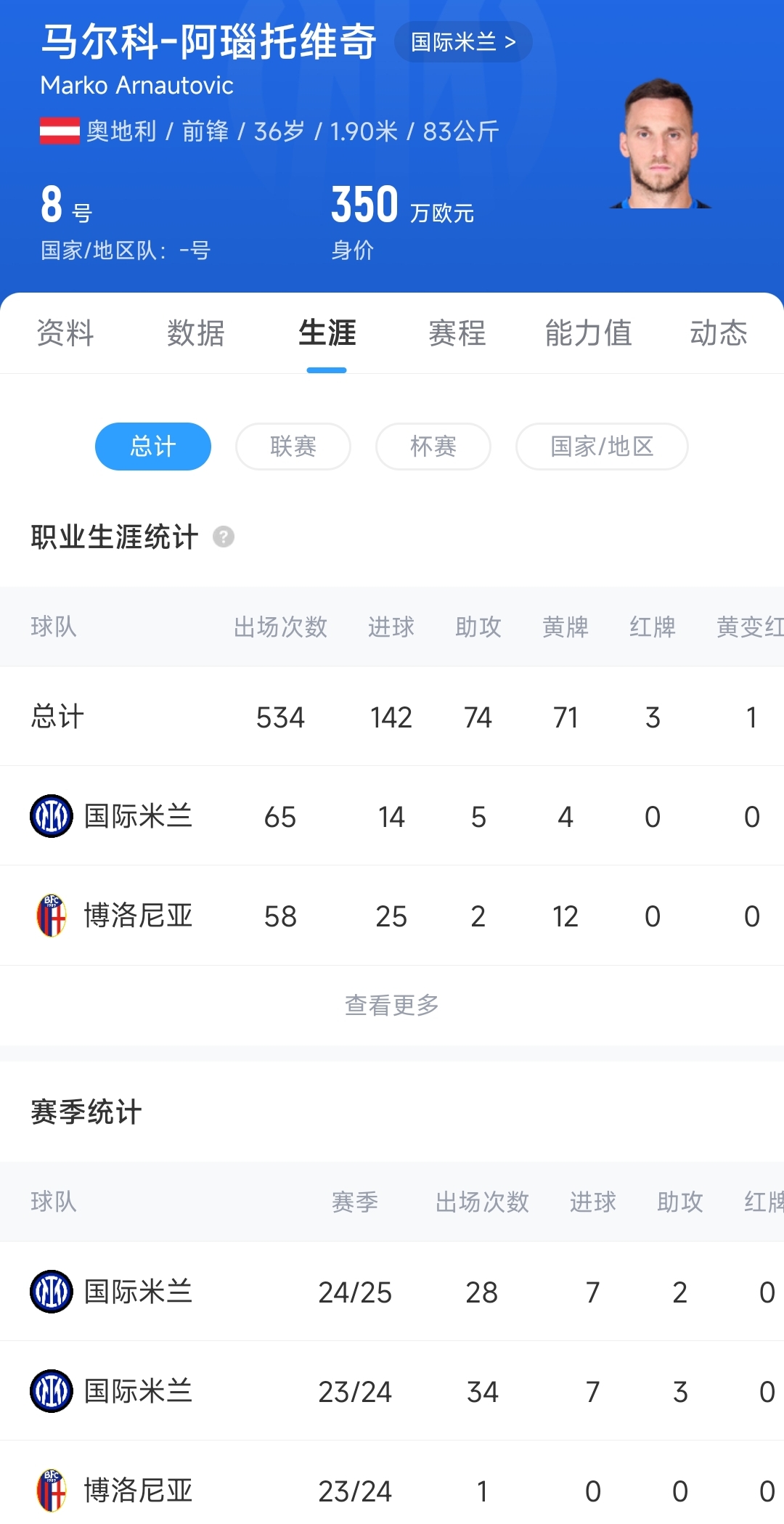This screenshot has width=784, height=1524.
Task: Open the 能力值 tab
Action: click(588, 333)
